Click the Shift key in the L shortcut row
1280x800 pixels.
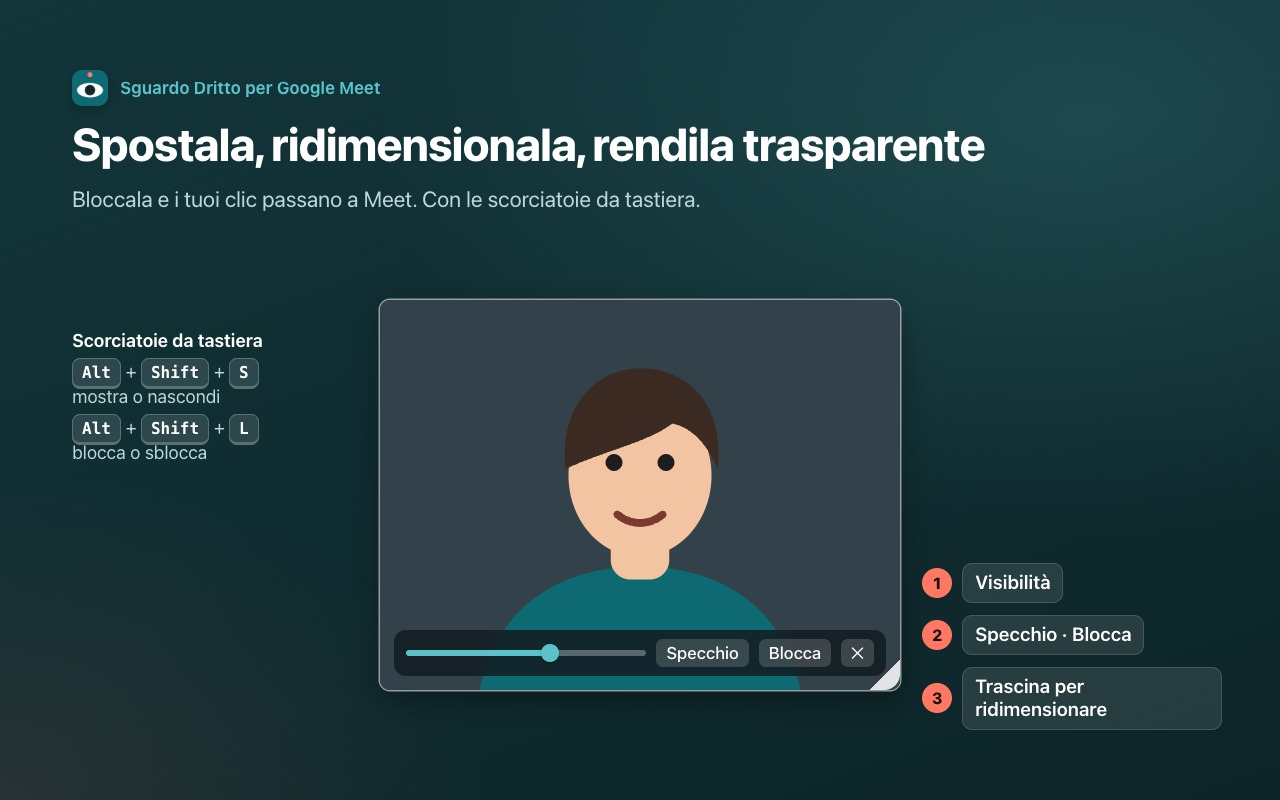coord(175,428)
